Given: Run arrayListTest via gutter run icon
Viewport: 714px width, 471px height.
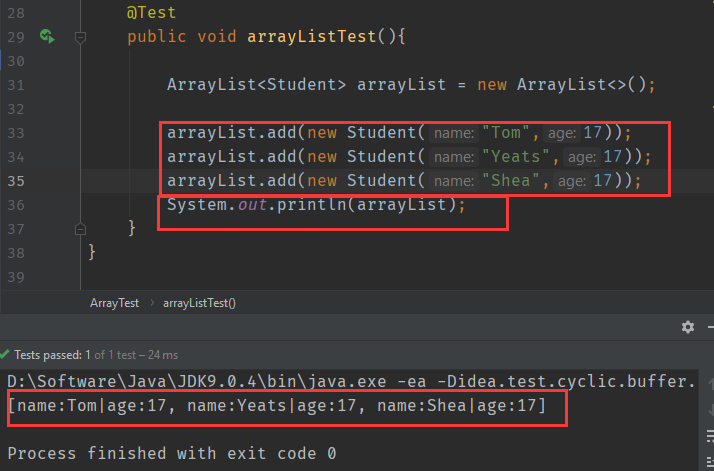Looking at the screenshot, I should [x=47, y=36].
